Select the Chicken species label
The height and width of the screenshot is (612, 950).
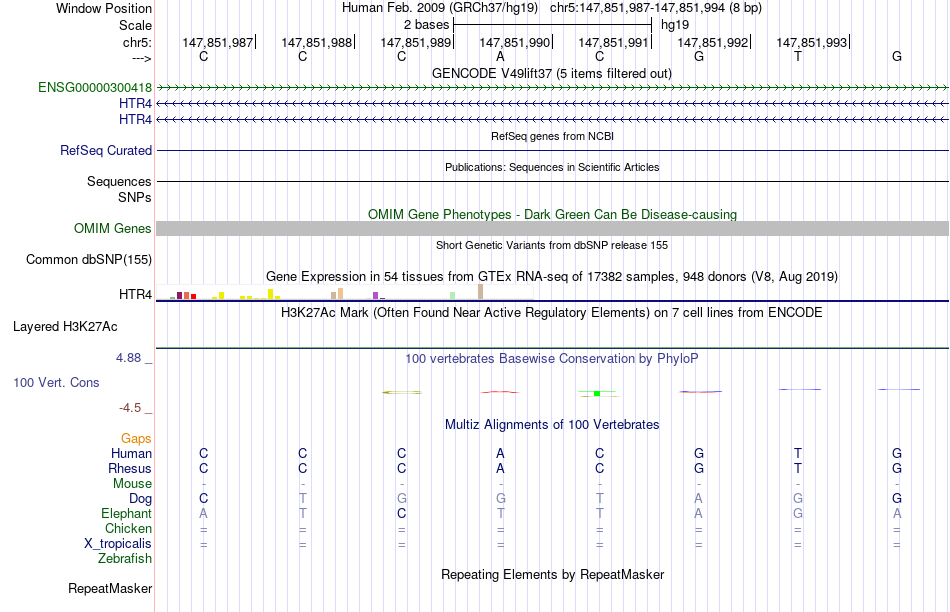[x=128, y=528]
